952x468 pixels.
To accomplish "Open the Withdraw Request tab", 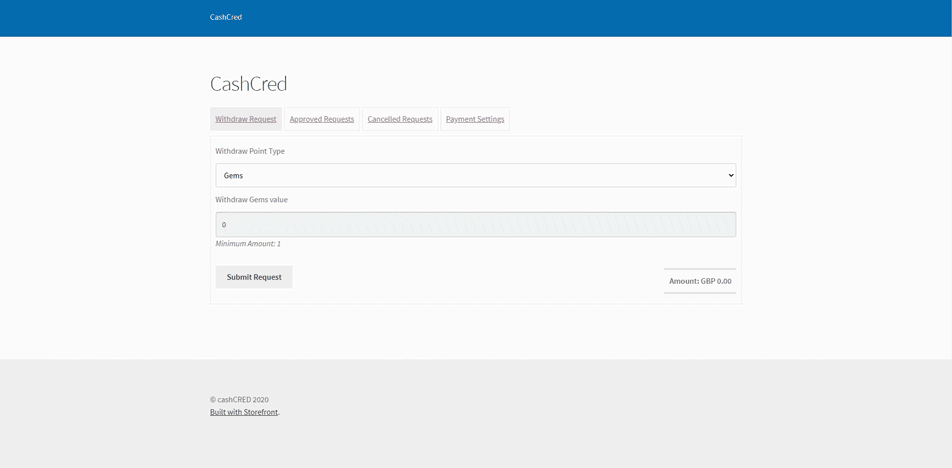I will [246, 119].
